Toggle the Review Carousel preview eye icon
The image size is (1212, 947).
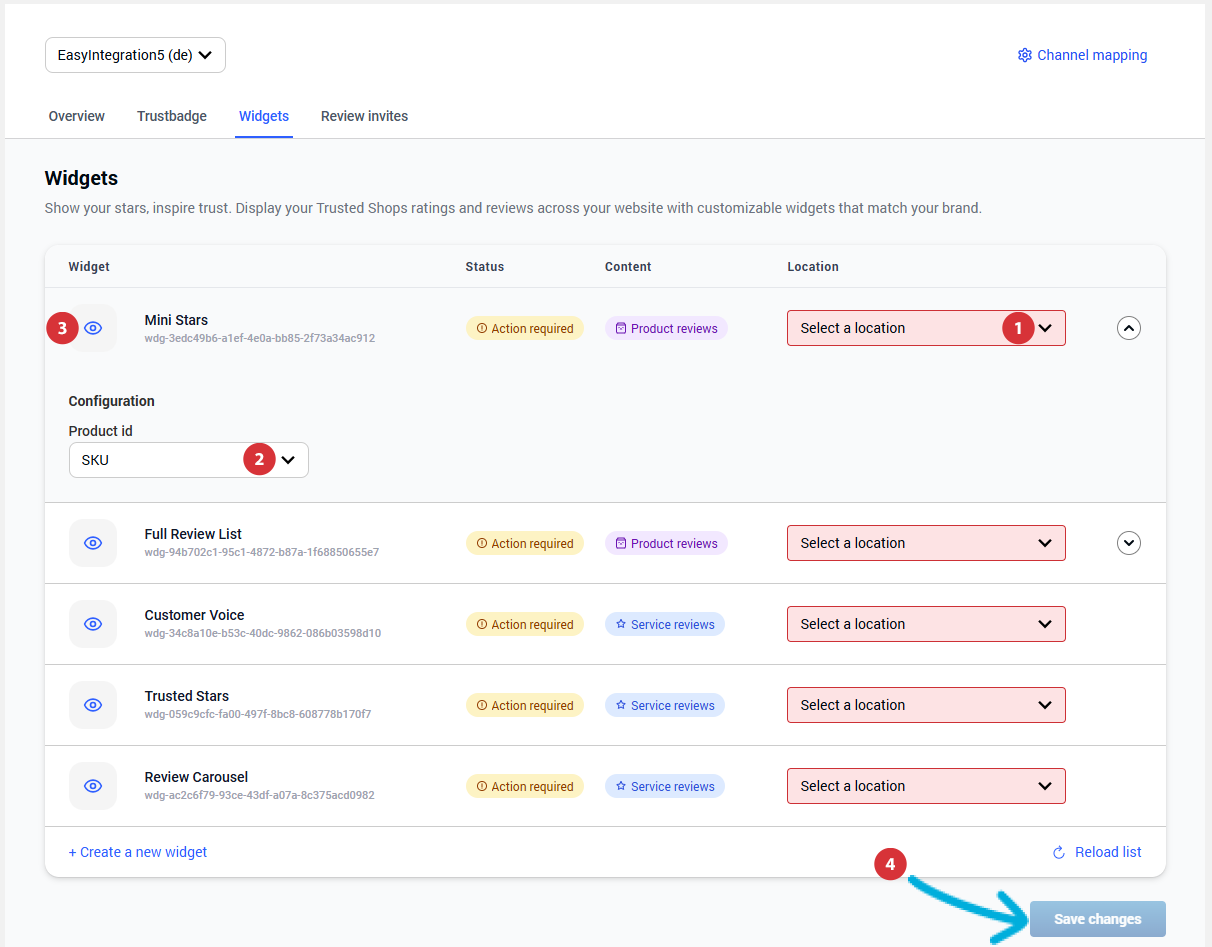[x=93, y=786]
